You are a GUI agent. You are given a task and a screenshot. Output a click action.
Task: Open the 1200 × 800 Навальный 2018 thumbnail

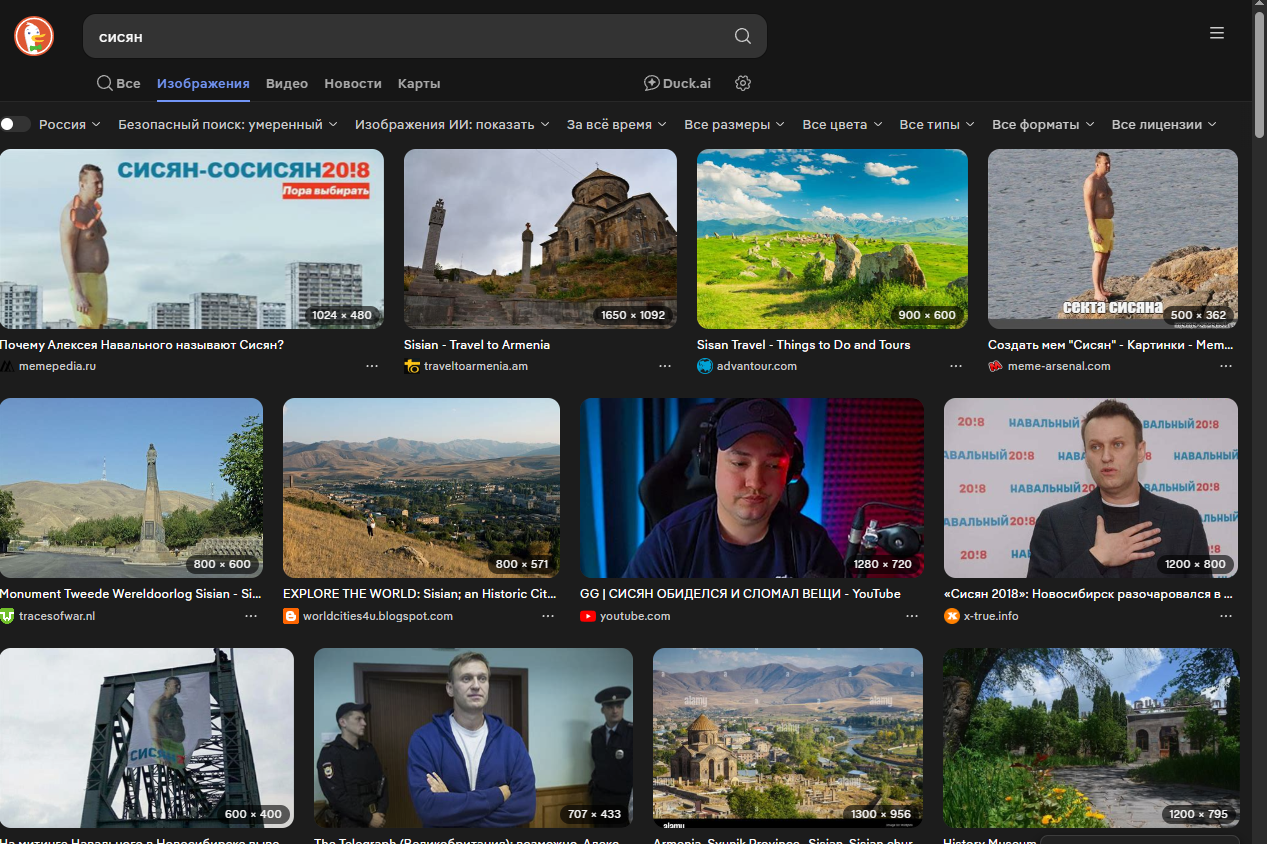tap(1091, 488)
